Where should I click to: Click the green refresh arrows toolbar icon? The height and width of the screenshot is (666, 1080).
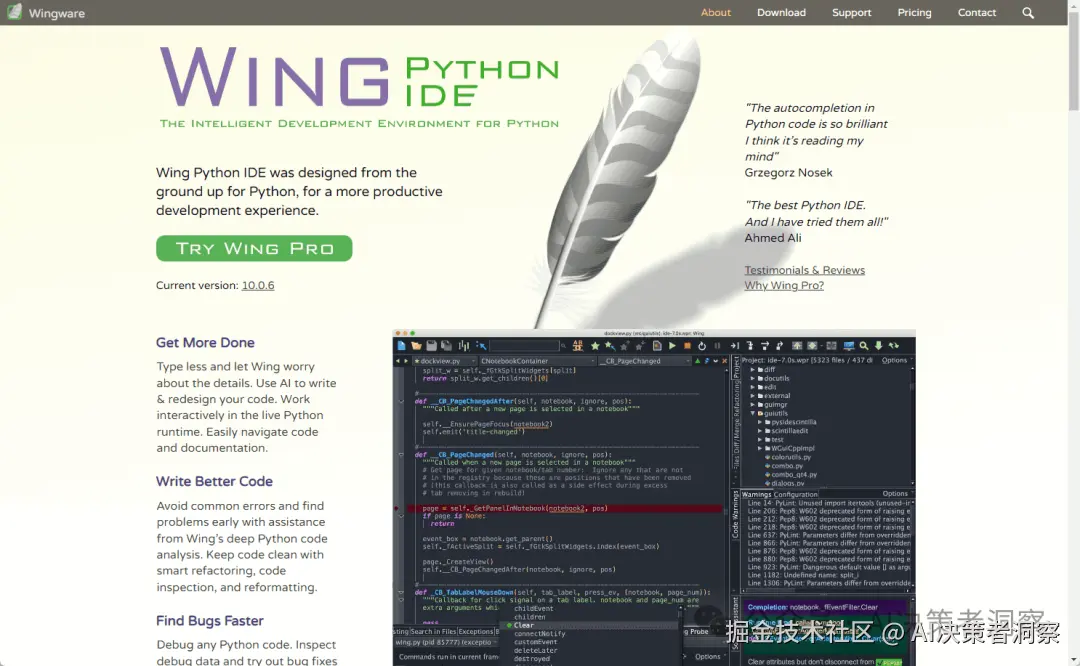tap(893, 346)
